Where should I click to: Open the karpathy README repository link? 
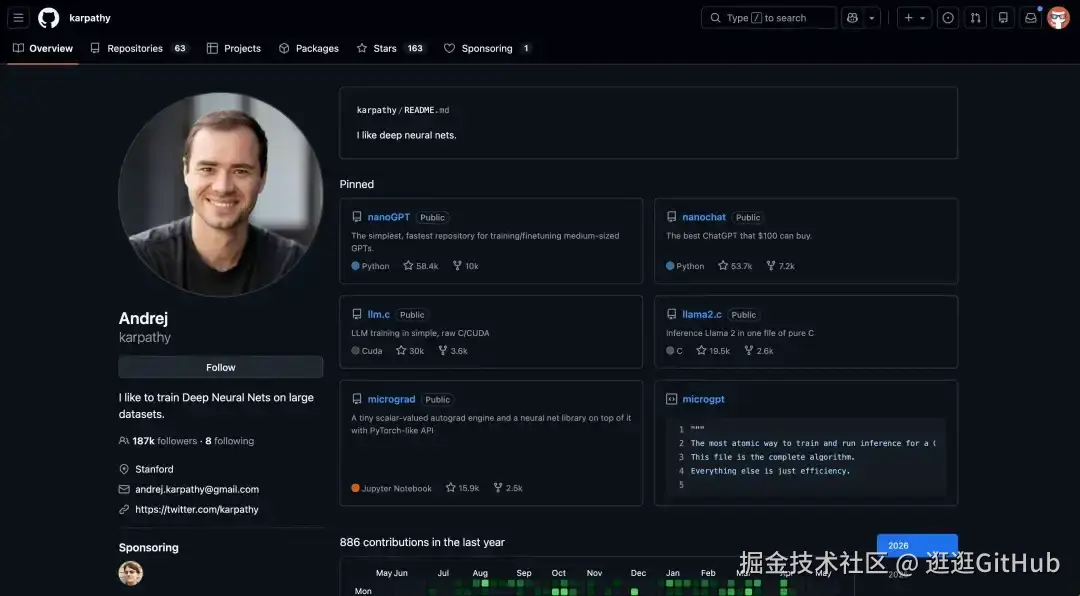click(x=376, y=110)
